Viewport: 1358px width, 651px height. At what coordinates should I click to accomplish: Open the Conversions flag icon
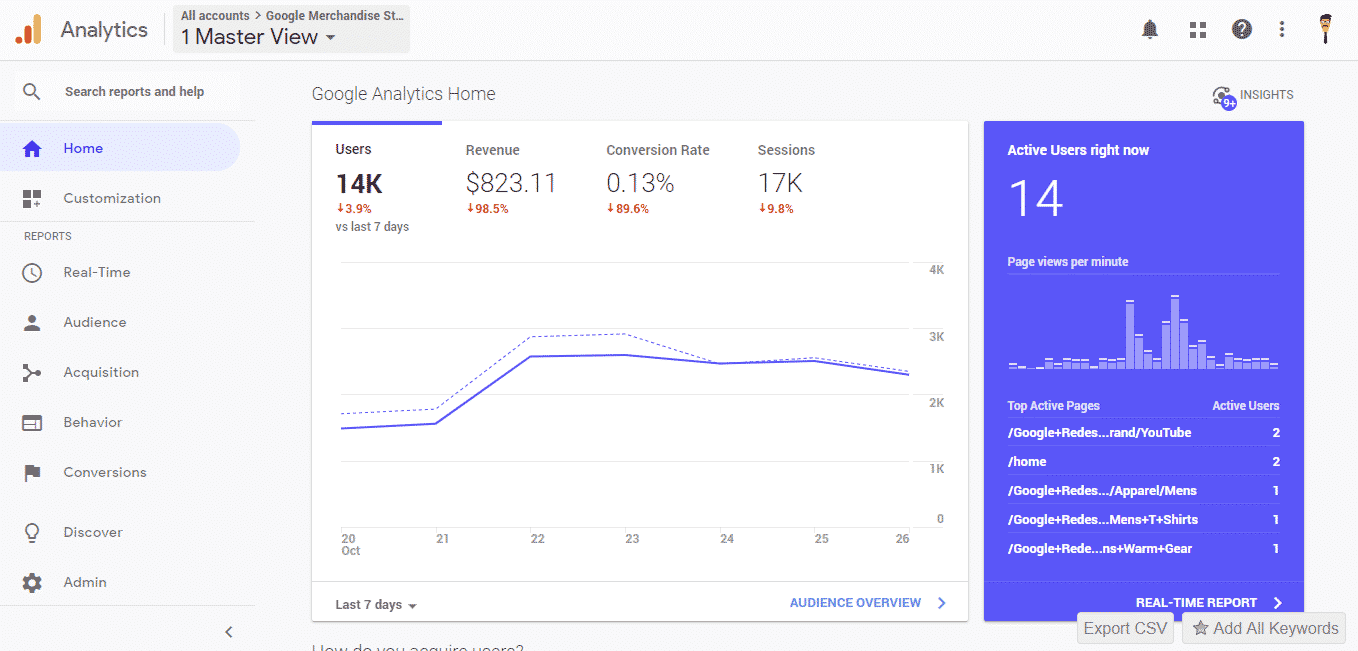[31, 472]
